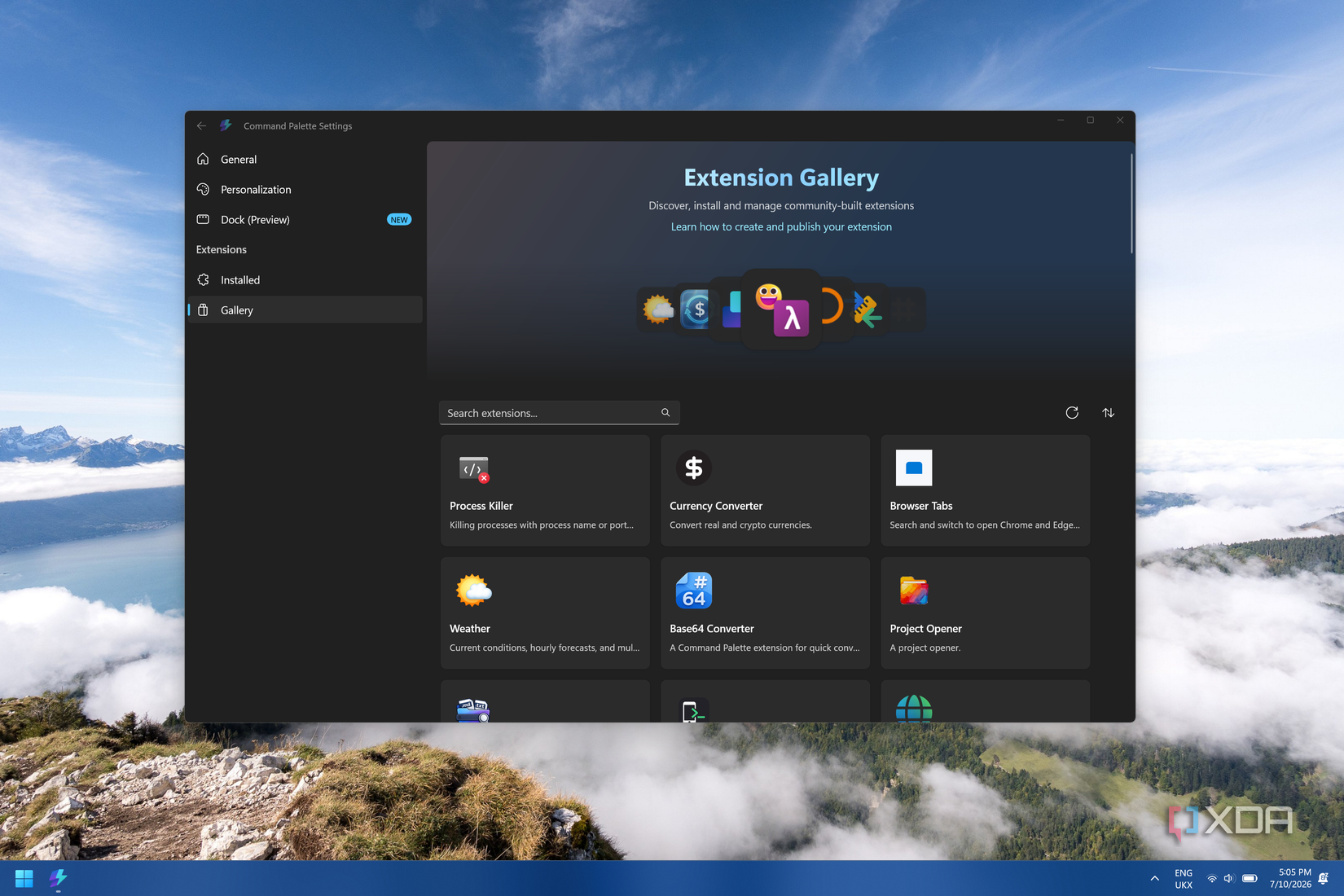The height and width of the screenshot is (896, 1344).
Task: Click the palette icon beside Personalization
Action: pos(204,189)
